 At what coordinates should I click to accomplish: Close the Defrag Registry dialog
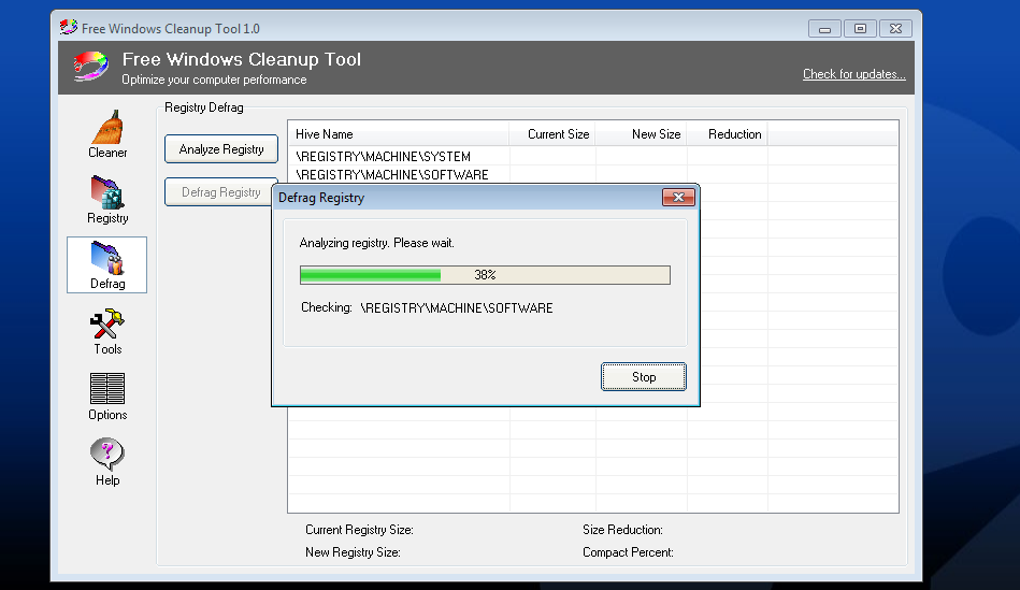click(x=678, y=197)
